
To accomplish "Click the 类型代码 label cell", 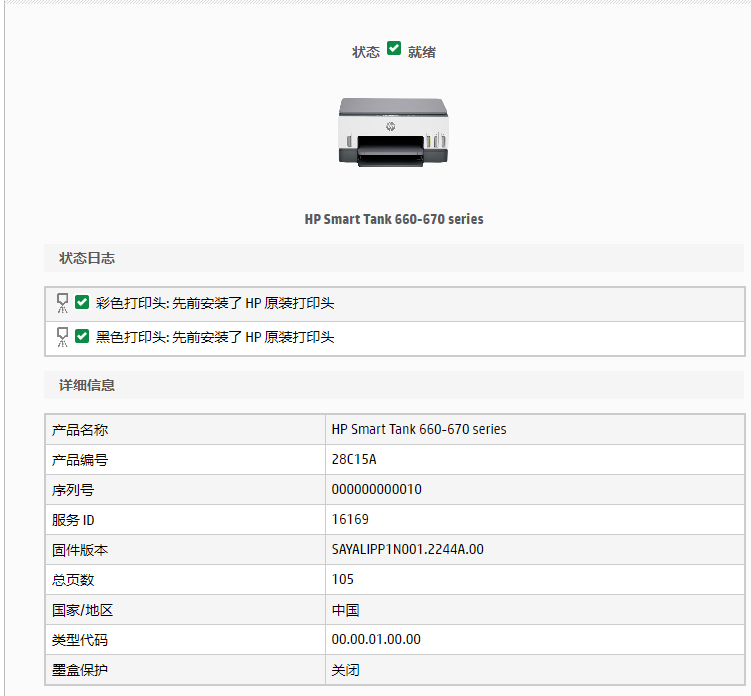I will tap(185, 639).
